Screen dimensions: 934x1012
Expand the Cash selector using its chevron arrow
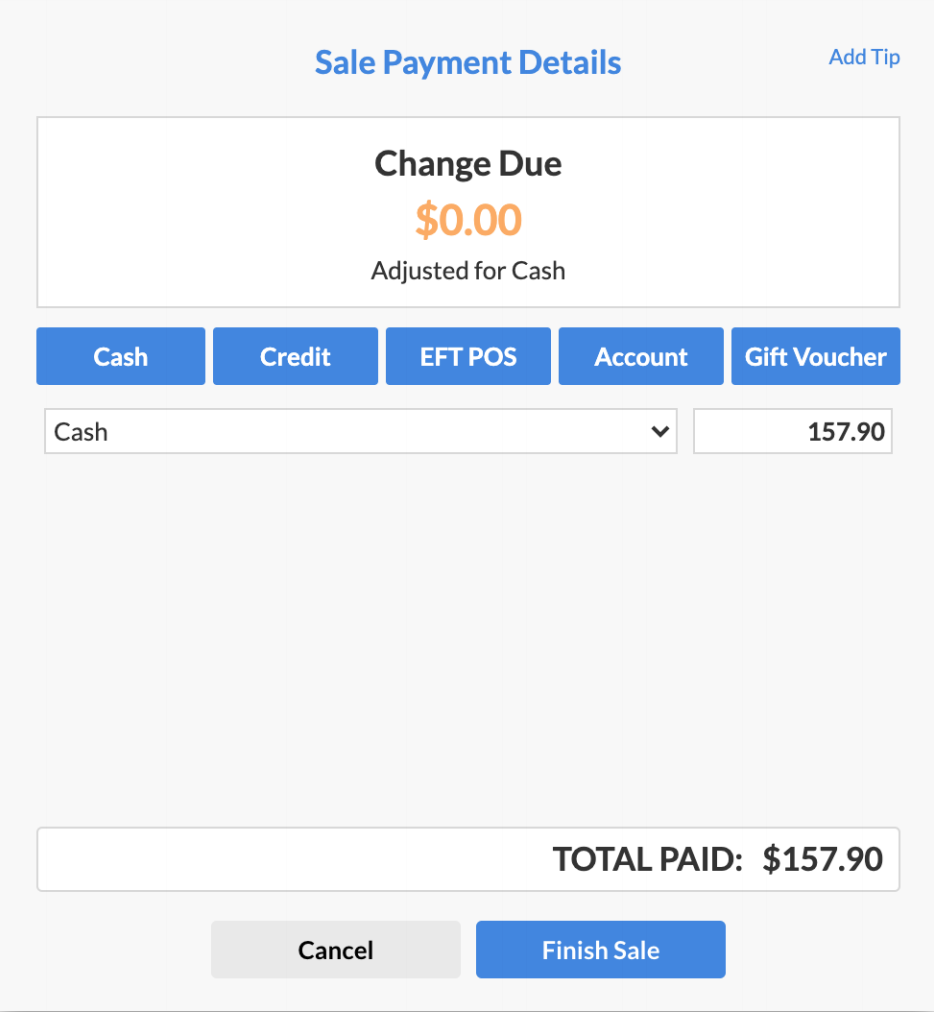tap(659, 431)
